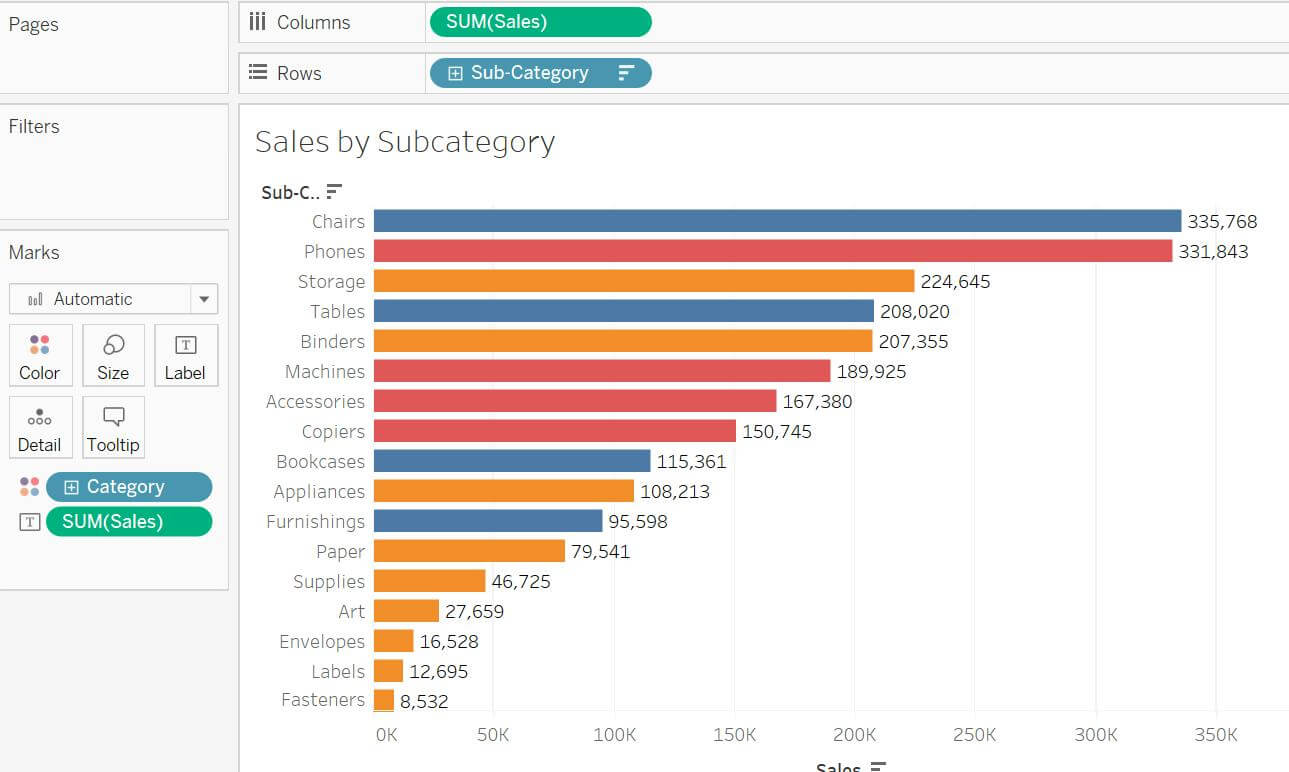Select SUM(Sales) pill on Columns shelf
Image resolution: width=1289 pixels, height=772 pixels.
coord(540,22)
